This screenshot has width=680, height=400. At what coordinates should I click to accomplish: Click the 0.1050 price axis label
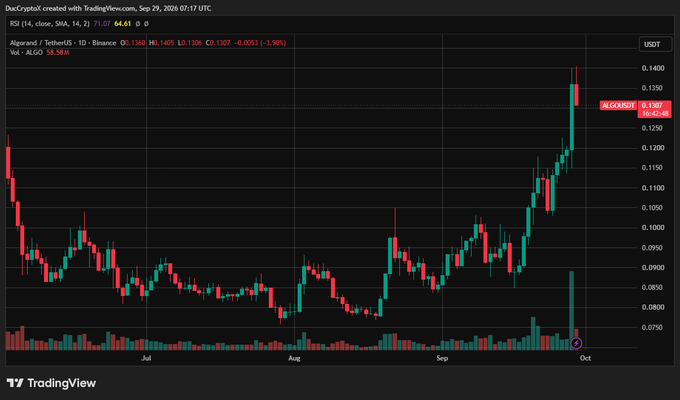click(653, 208)
